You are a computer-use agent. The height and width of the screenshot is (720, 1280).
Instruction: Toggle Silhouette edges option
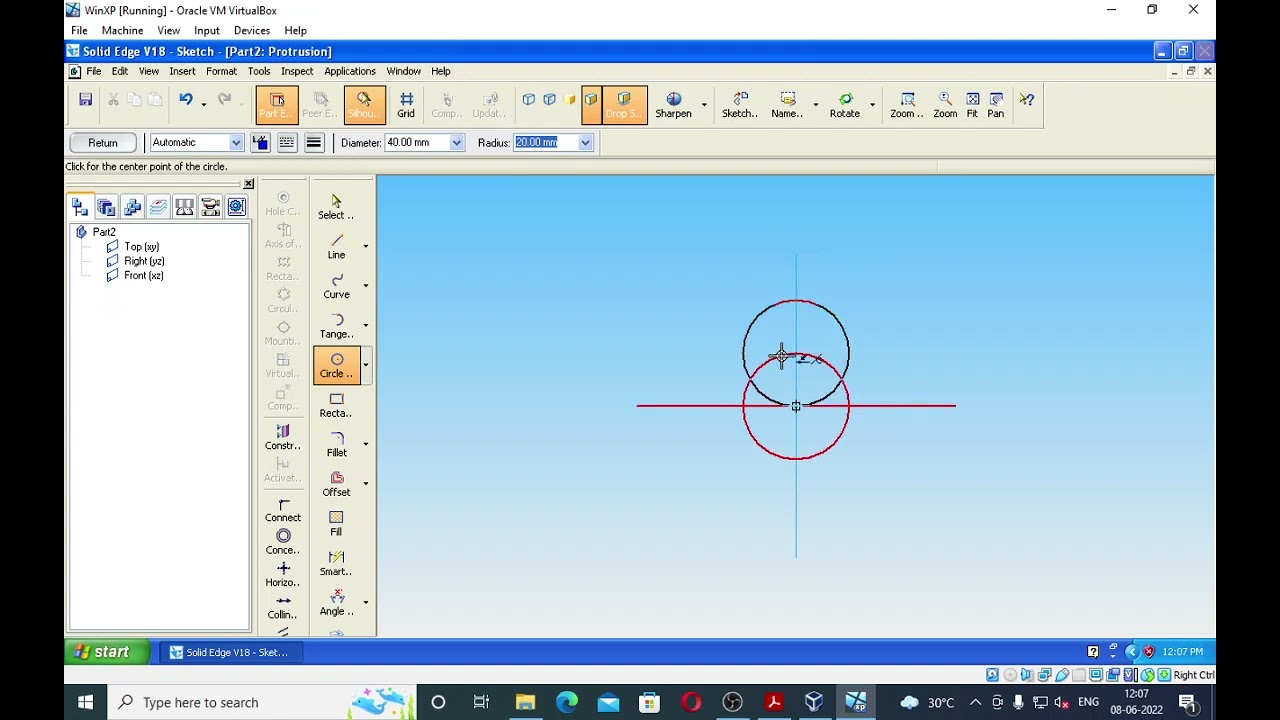(364, 104)
